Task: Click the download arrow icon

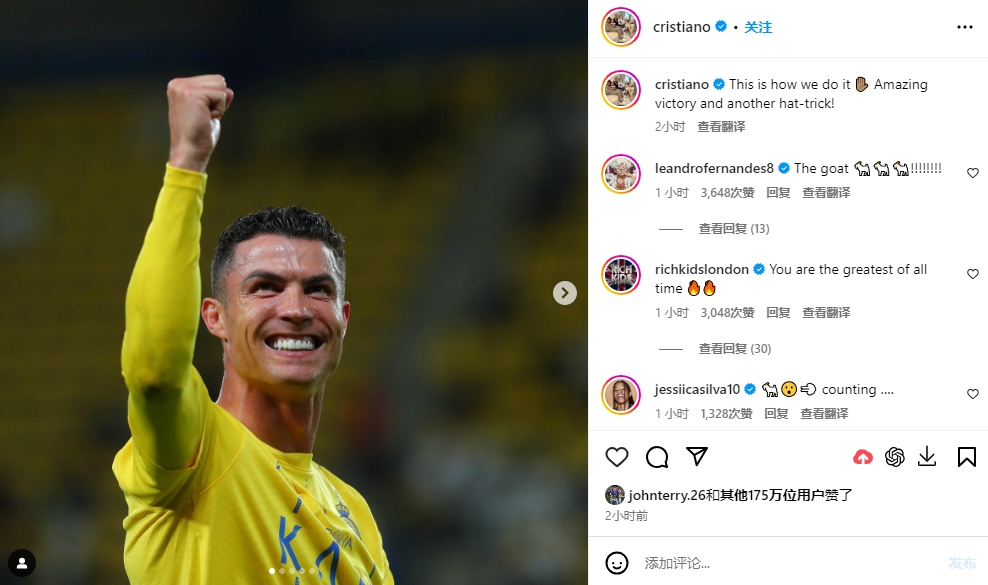Action: point(927,456)
